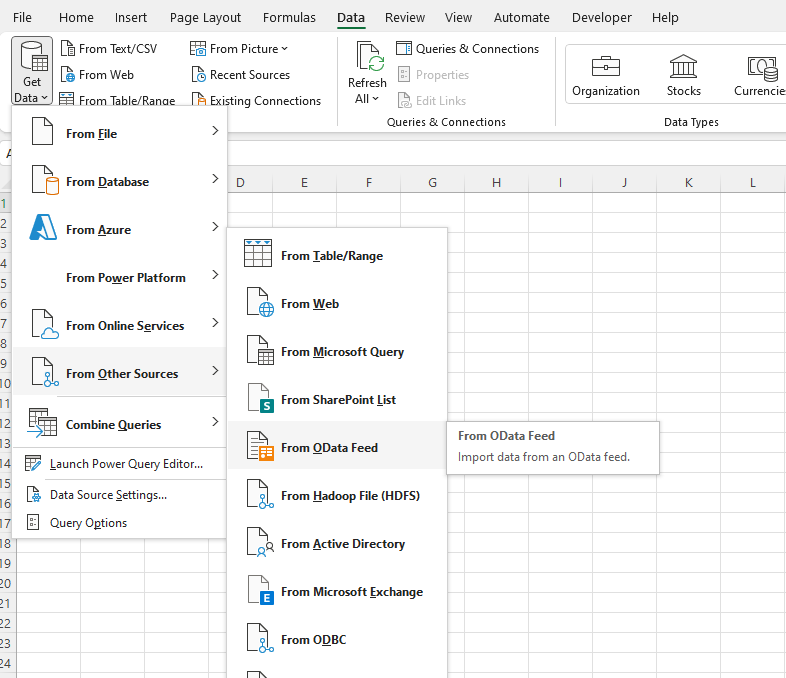Open Queries & Connections pane icon

404,48
